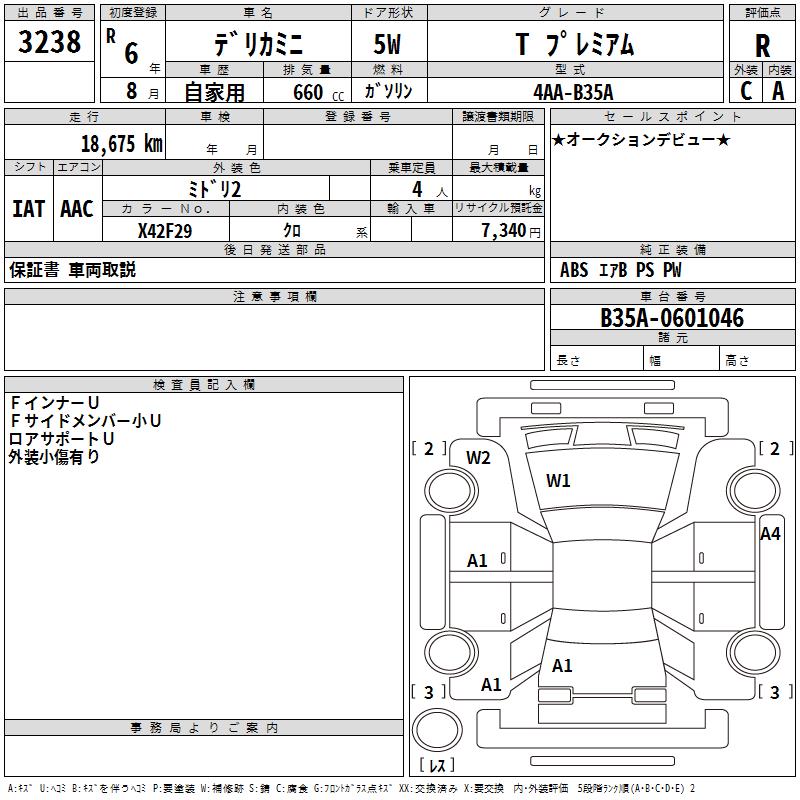Select the exterior color ミドリ2
Viewport: 800px width, 800px height.
point(214,189)
